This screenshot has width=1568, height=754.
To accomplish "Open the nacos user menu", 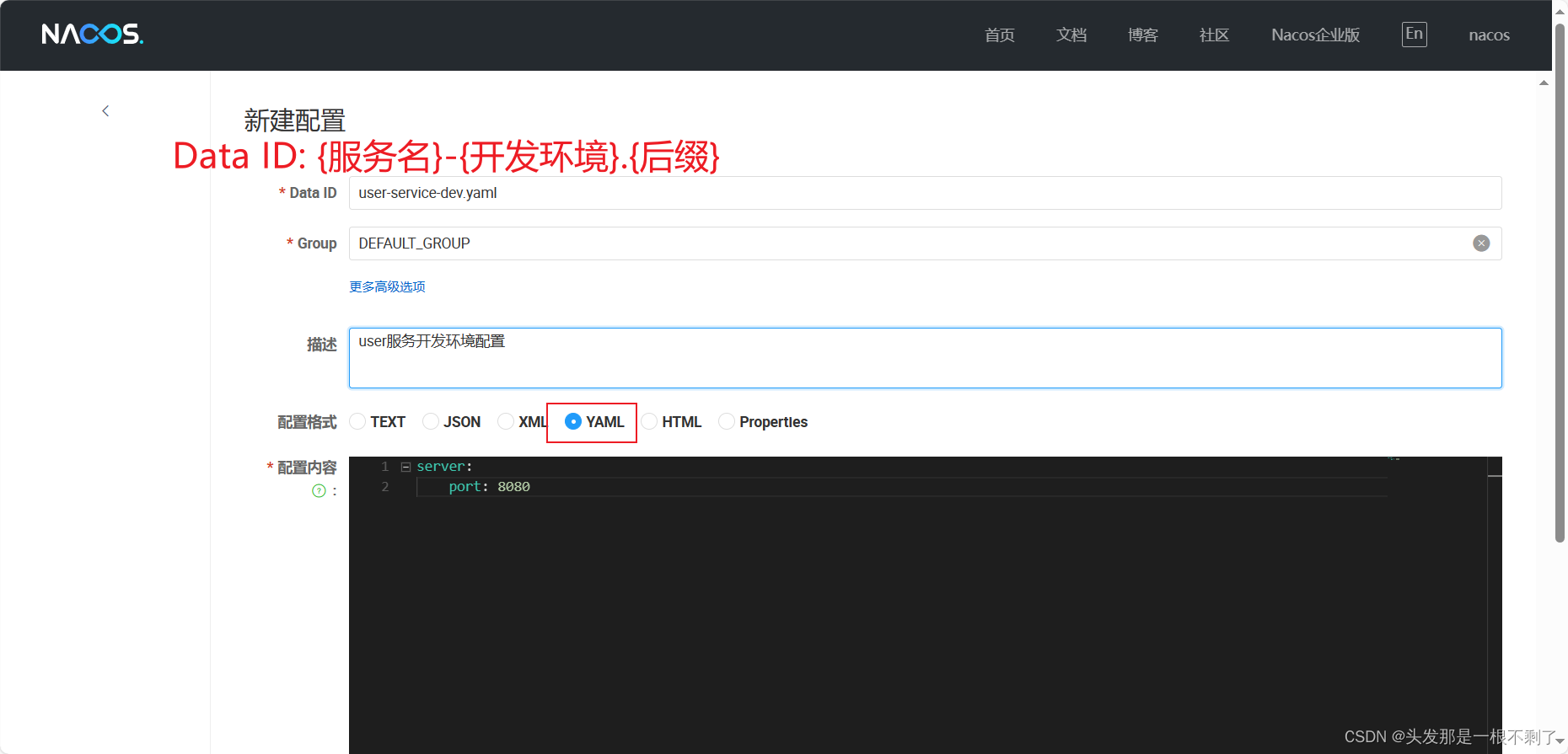I will coord(1490,35).
